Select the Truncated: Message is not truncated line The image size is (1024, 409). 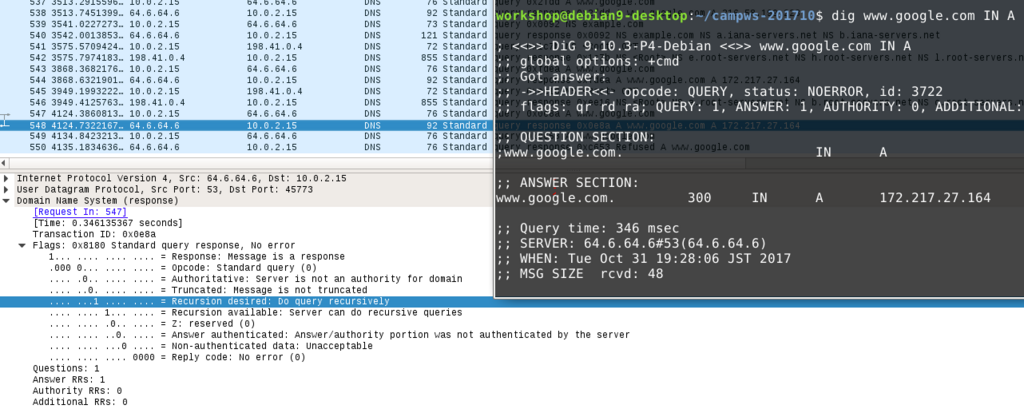(x=208, y=290)
